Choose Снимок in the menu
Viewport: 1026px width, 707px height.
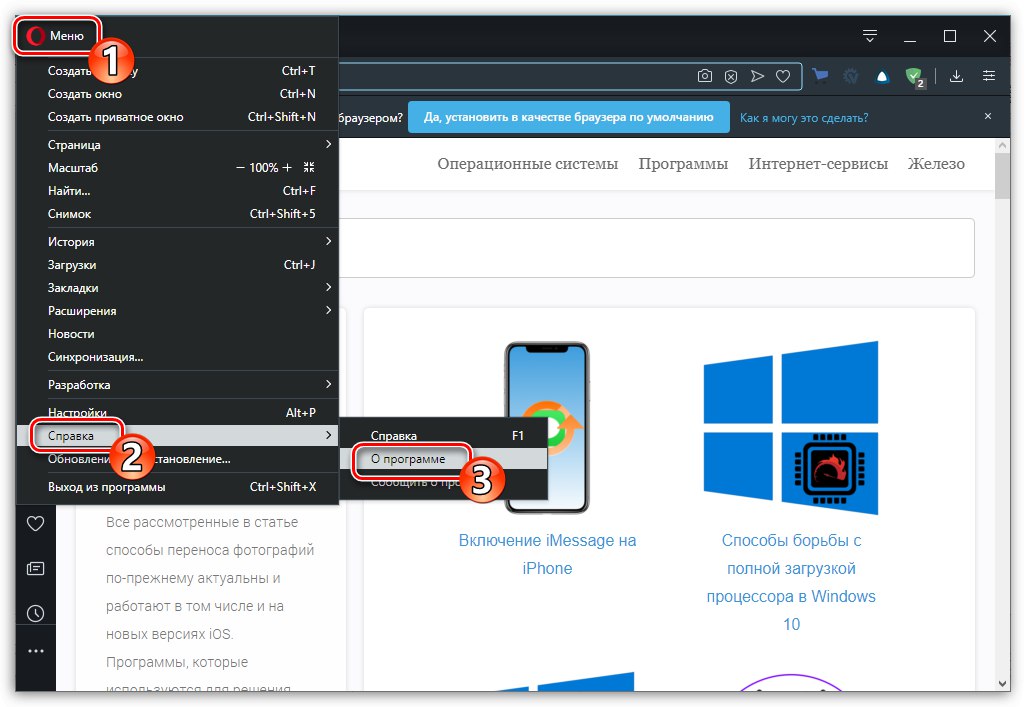(x=177, y=213)
